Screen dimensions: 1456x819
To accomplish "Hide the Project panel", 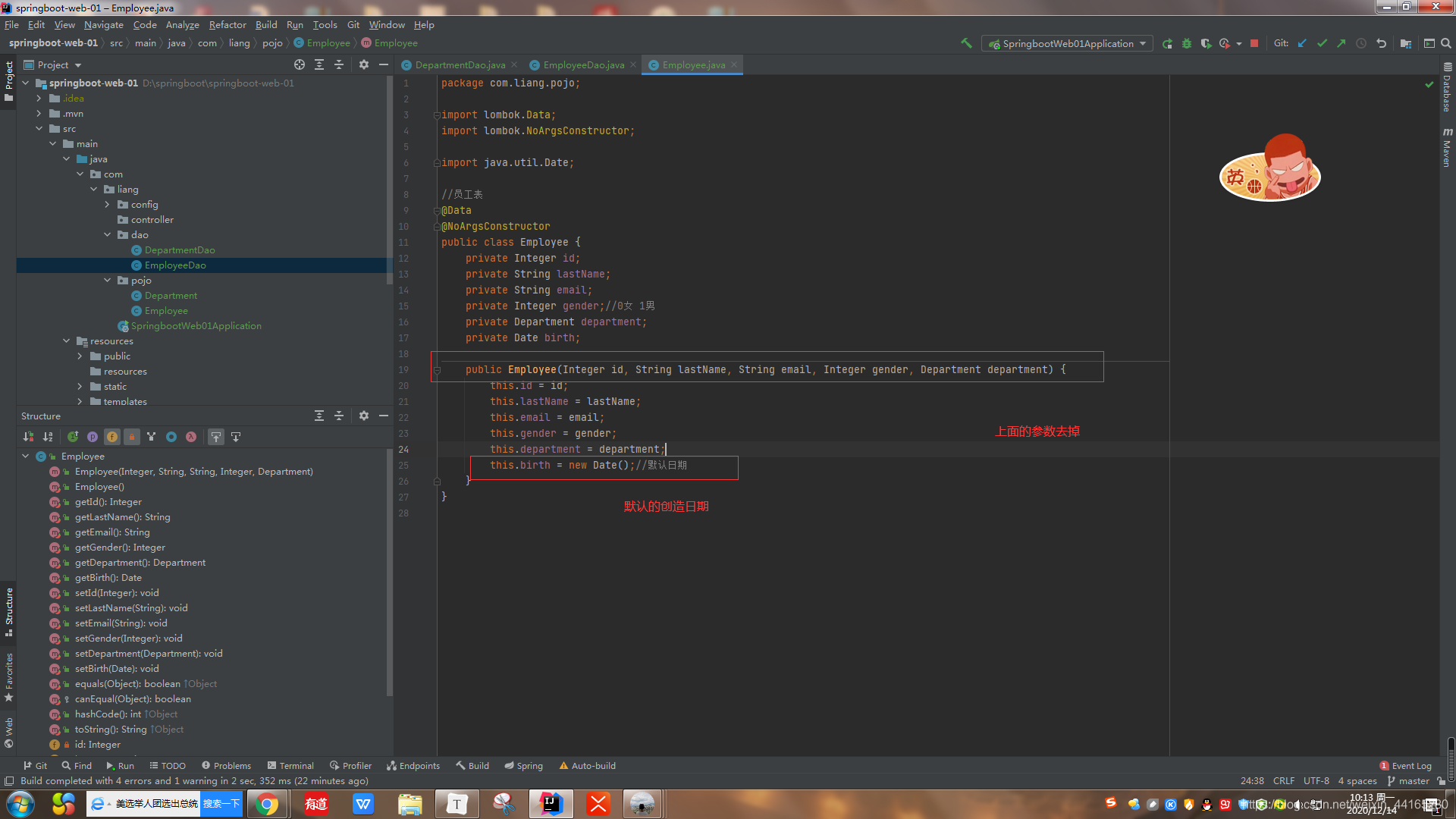I will tap(384, 64).
